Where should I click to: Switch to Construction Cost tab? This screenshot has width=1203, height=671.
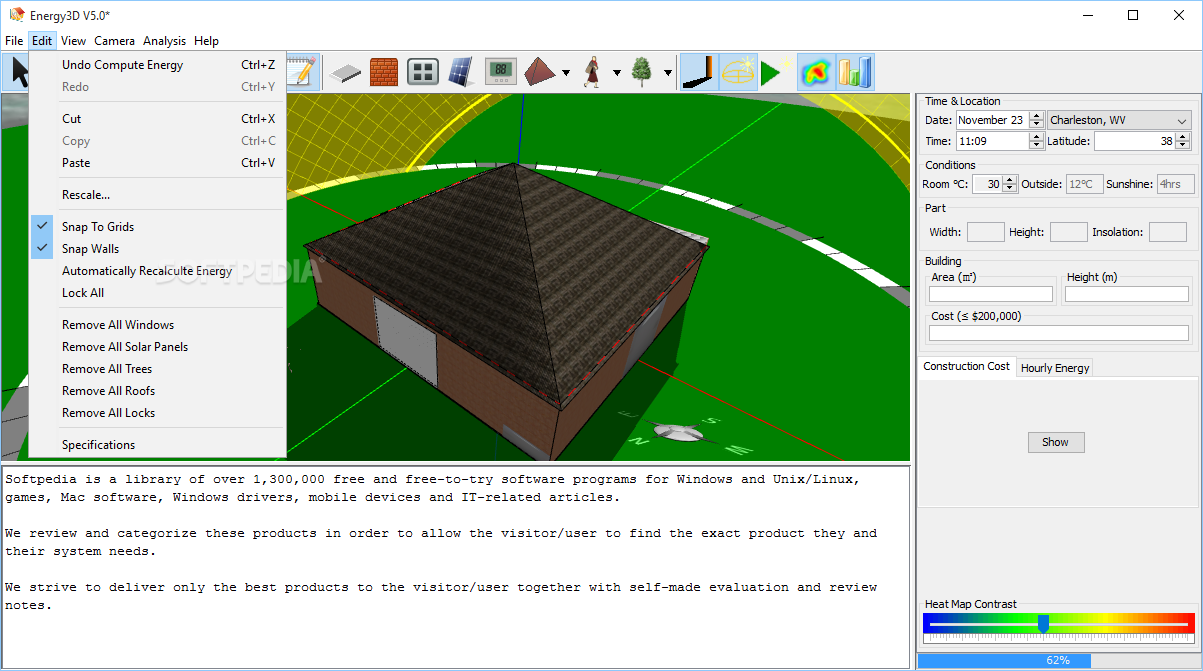tap(966, 366)
